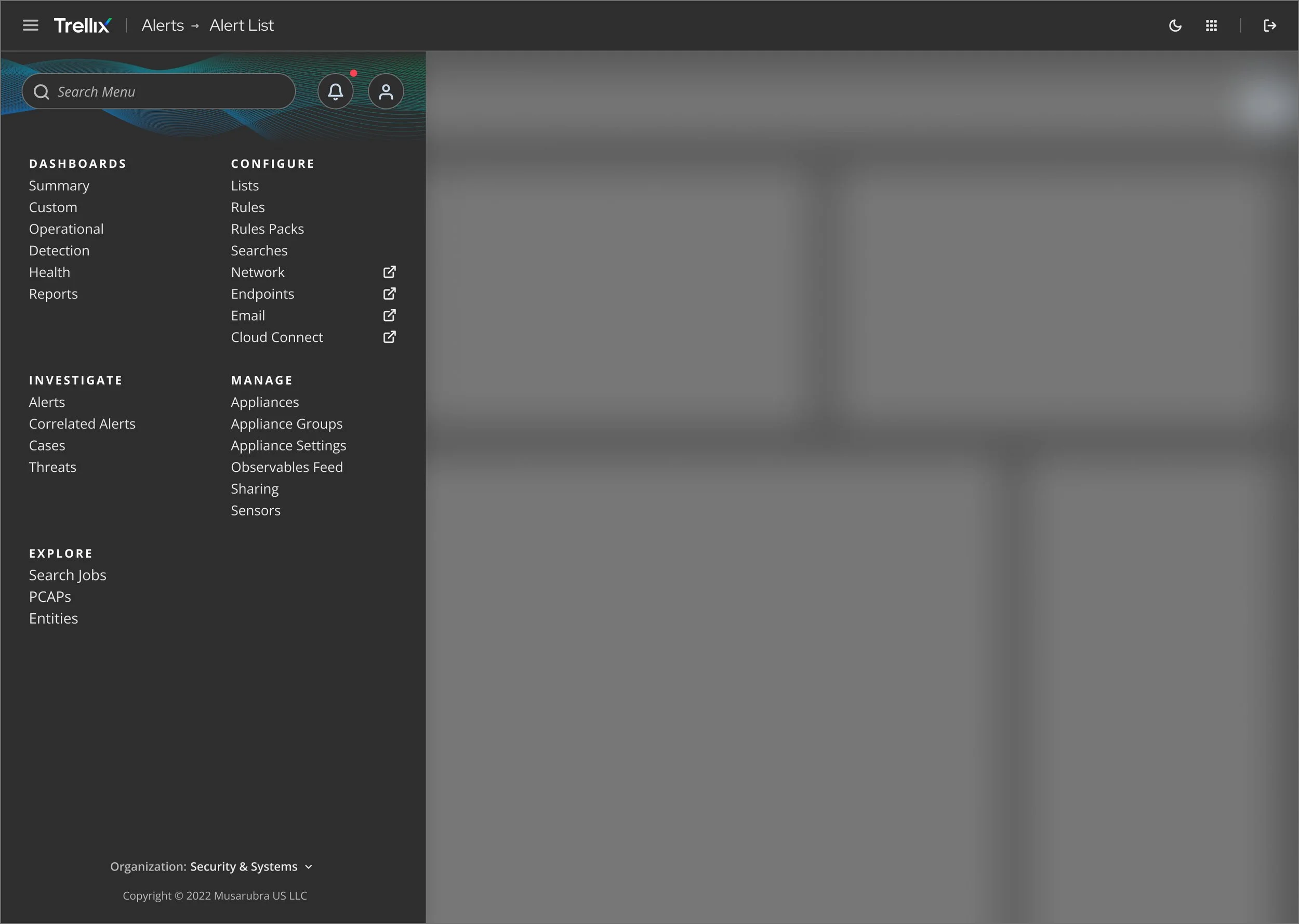Open Observables Feed

(287, 467)
